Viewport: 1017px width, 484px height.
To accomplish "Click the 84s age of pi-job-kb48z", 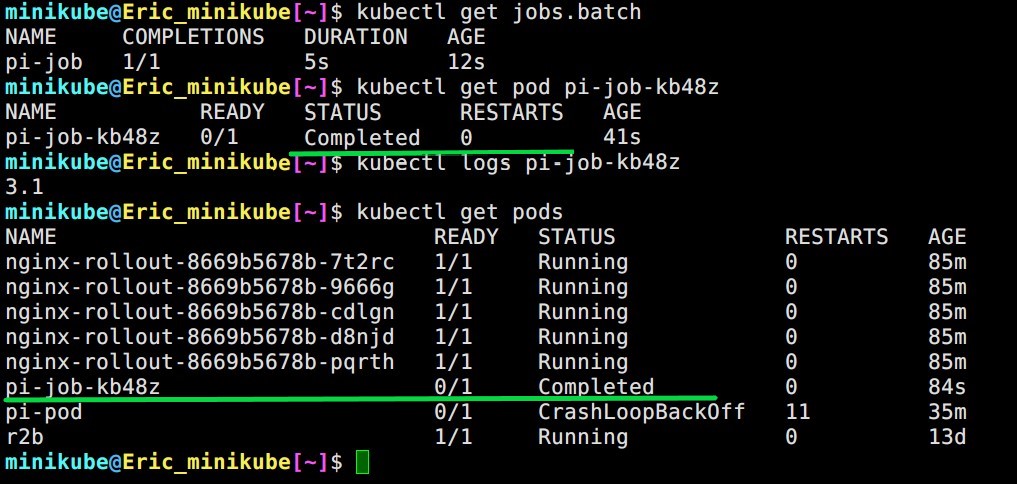I will click(x=947, y=387).
